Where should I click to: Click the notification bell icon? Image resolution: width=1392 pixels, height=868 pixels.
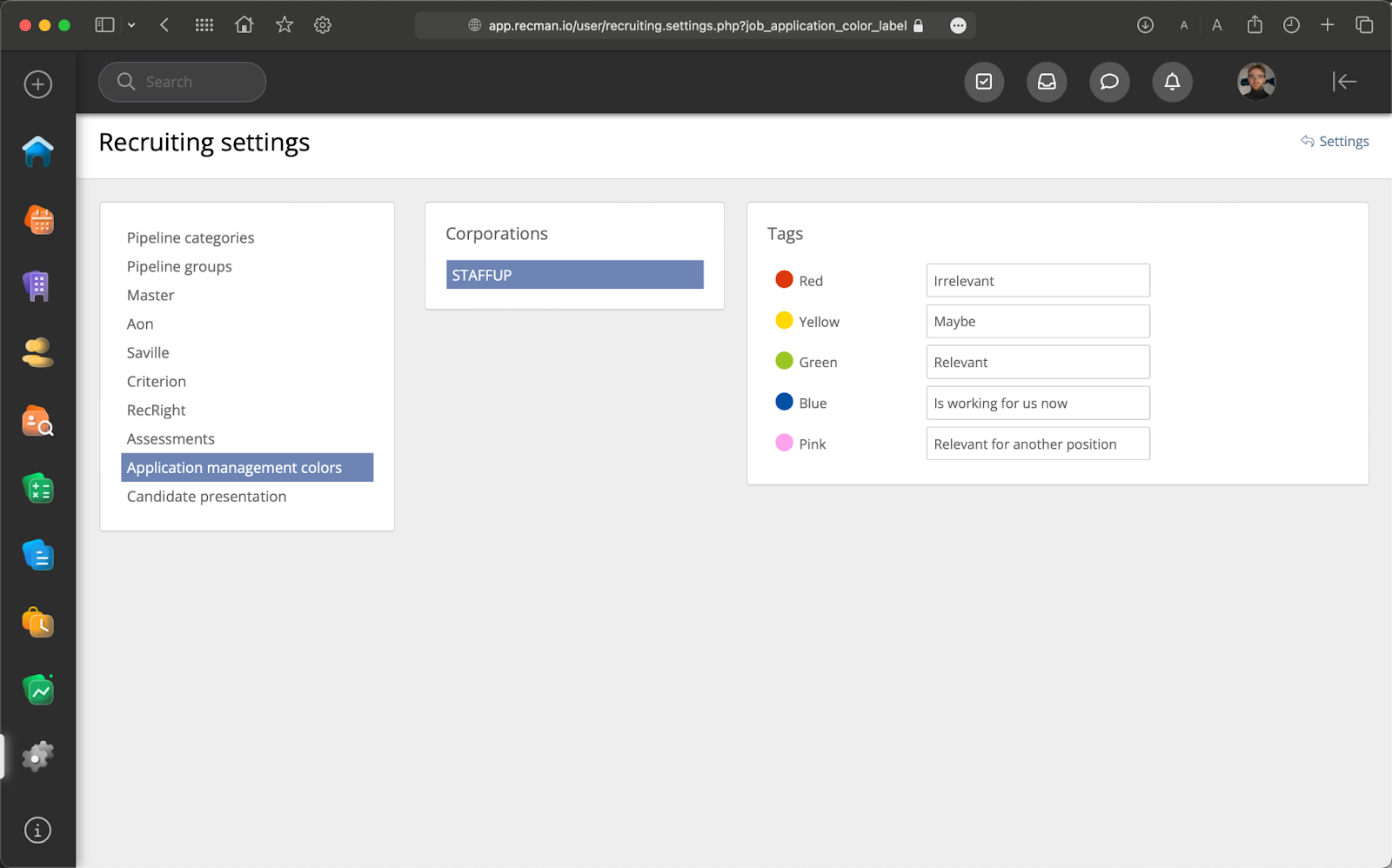click(1172, 82)
